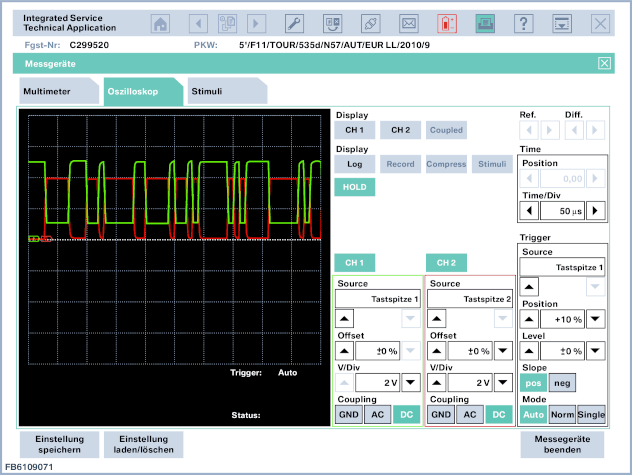Viewport: 632px width, 475px height.
Task: Go to the home screen icon
Action: click(160, 24)
